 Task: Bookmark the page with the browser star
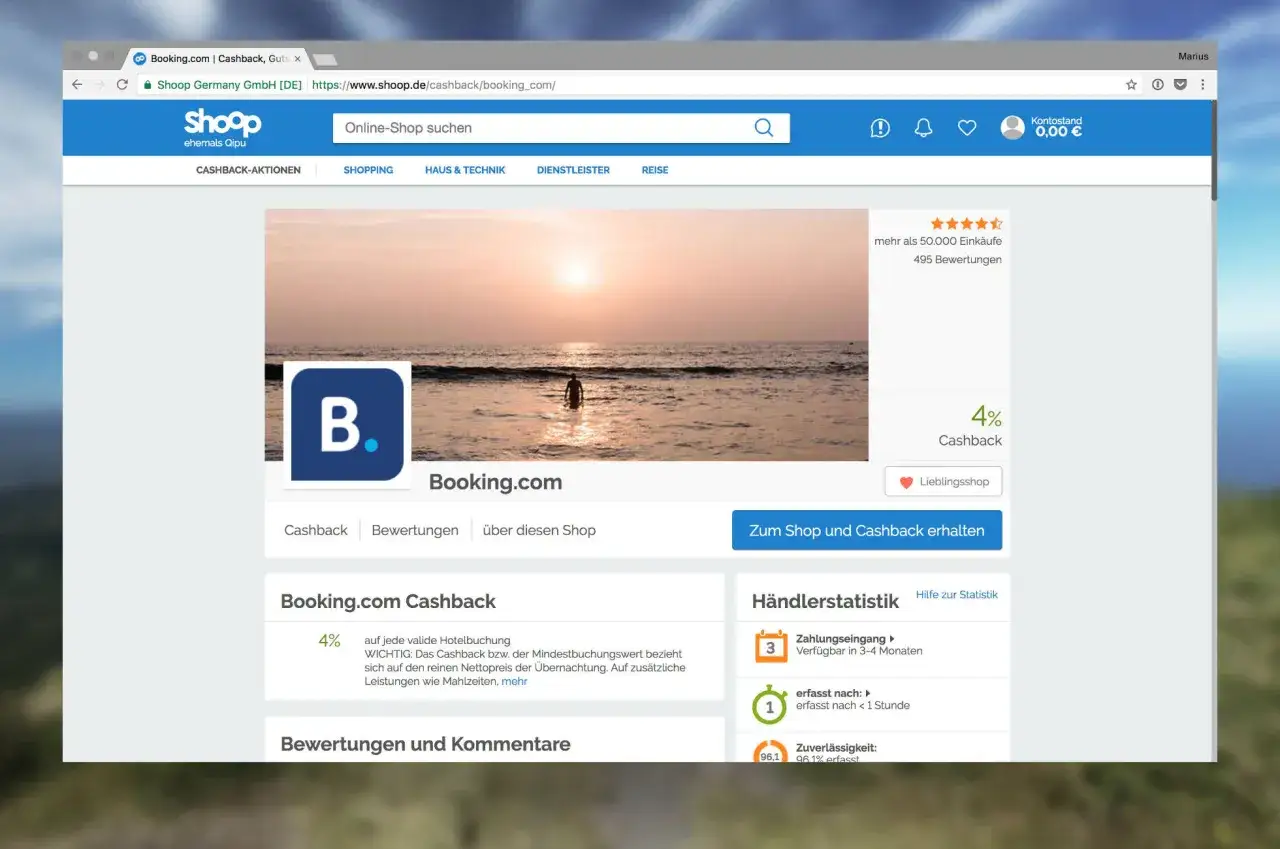(1131, 85)
